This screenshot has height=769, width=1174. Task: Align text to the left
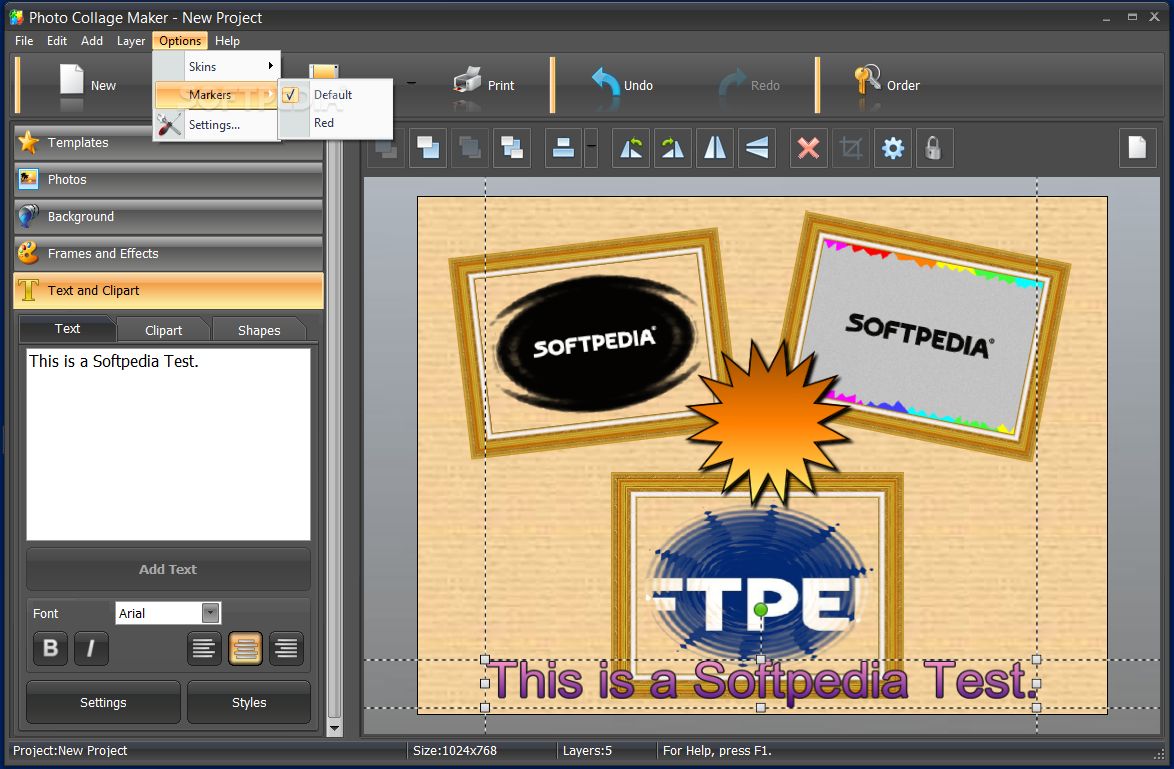tap(204, 648)
